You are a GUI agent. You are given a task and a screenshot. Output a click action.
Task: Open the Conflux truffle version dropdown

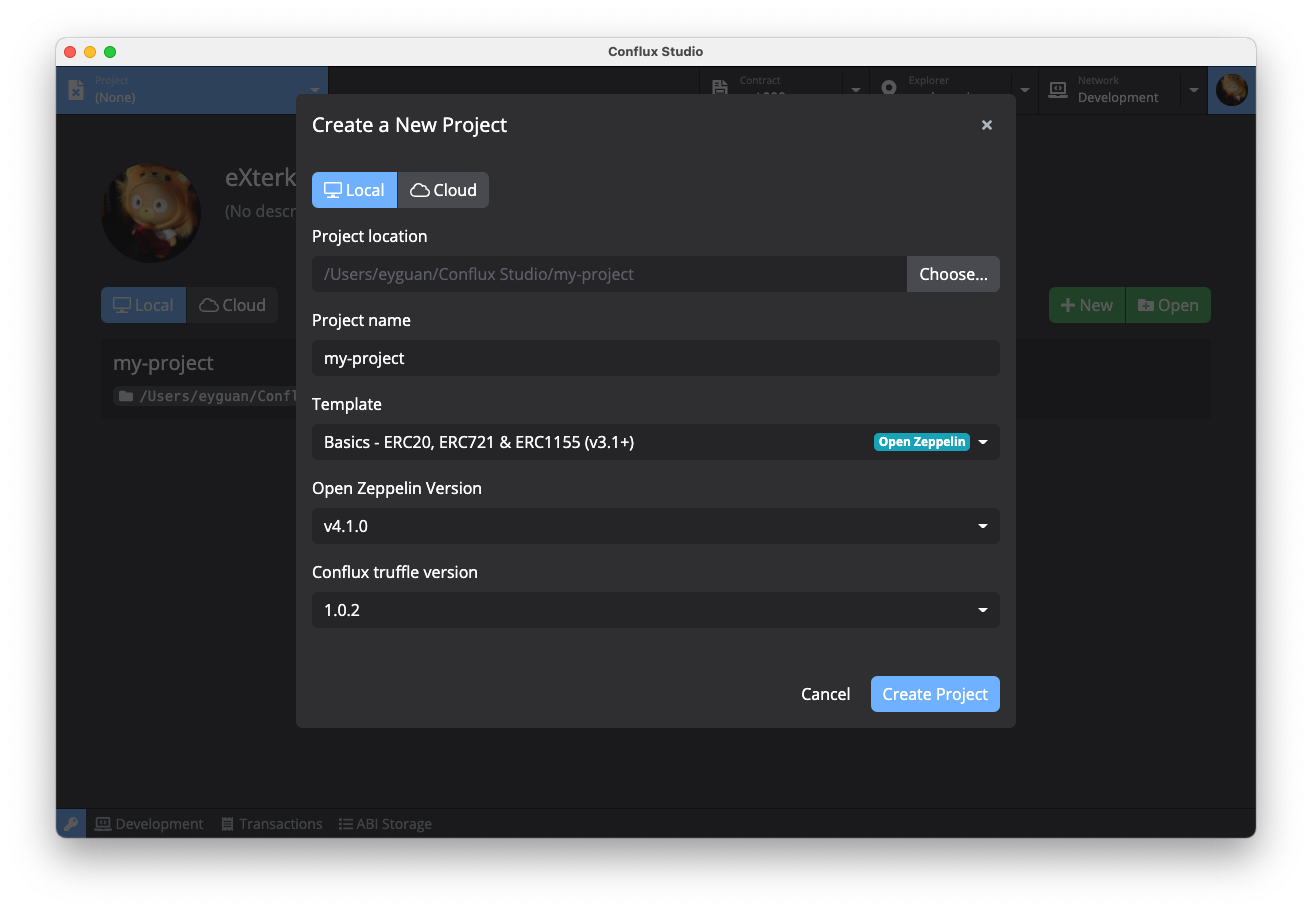(656, 610)
